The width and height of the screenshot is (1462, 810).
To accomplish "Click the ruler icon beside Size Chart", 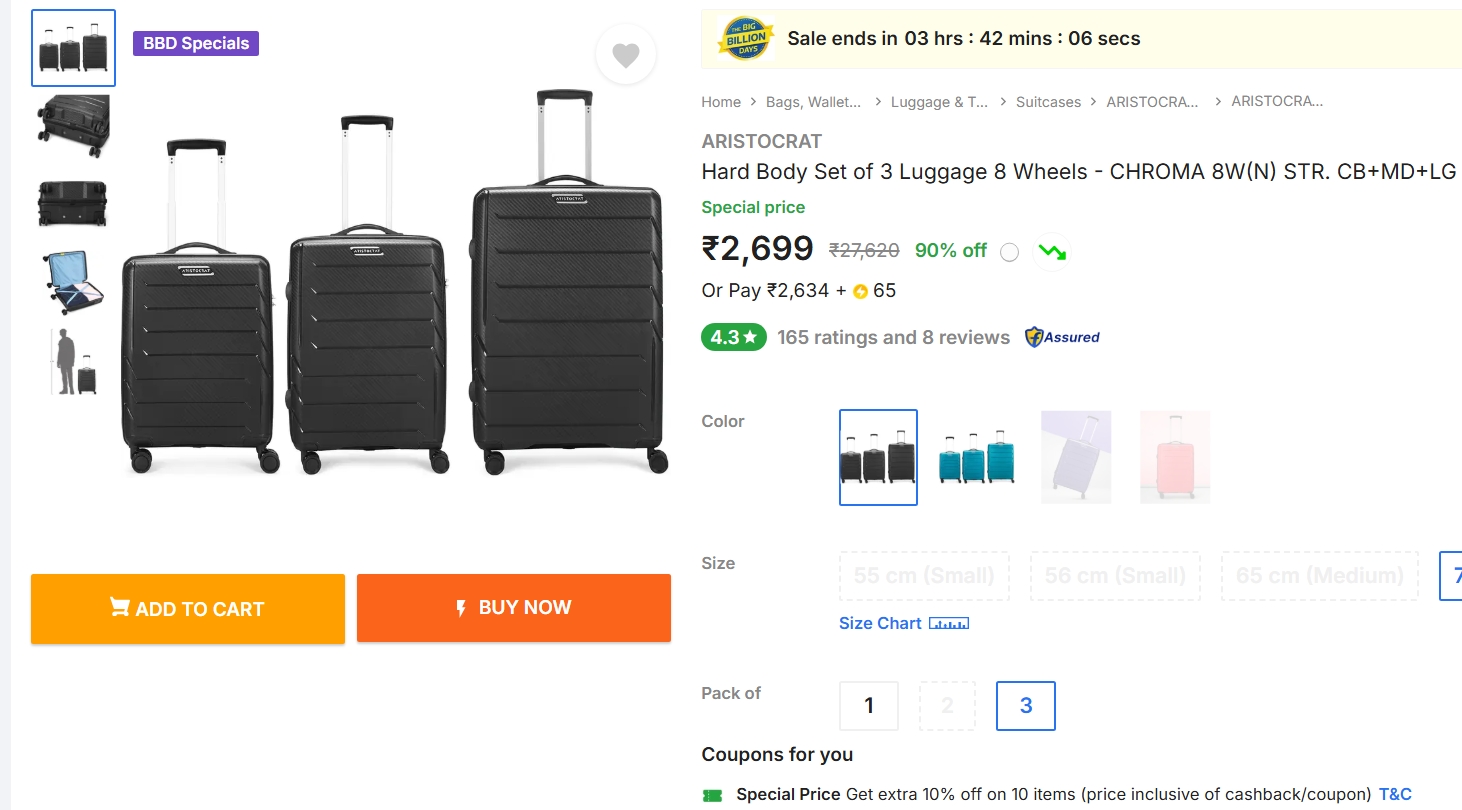I will pyautogui.click(x=948, y=623).
